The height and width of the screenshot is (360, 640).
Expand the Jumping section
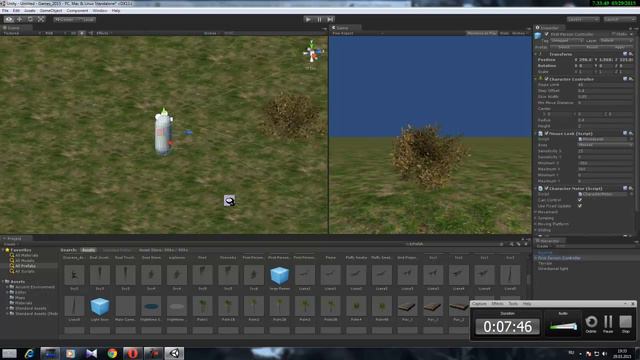536,218
